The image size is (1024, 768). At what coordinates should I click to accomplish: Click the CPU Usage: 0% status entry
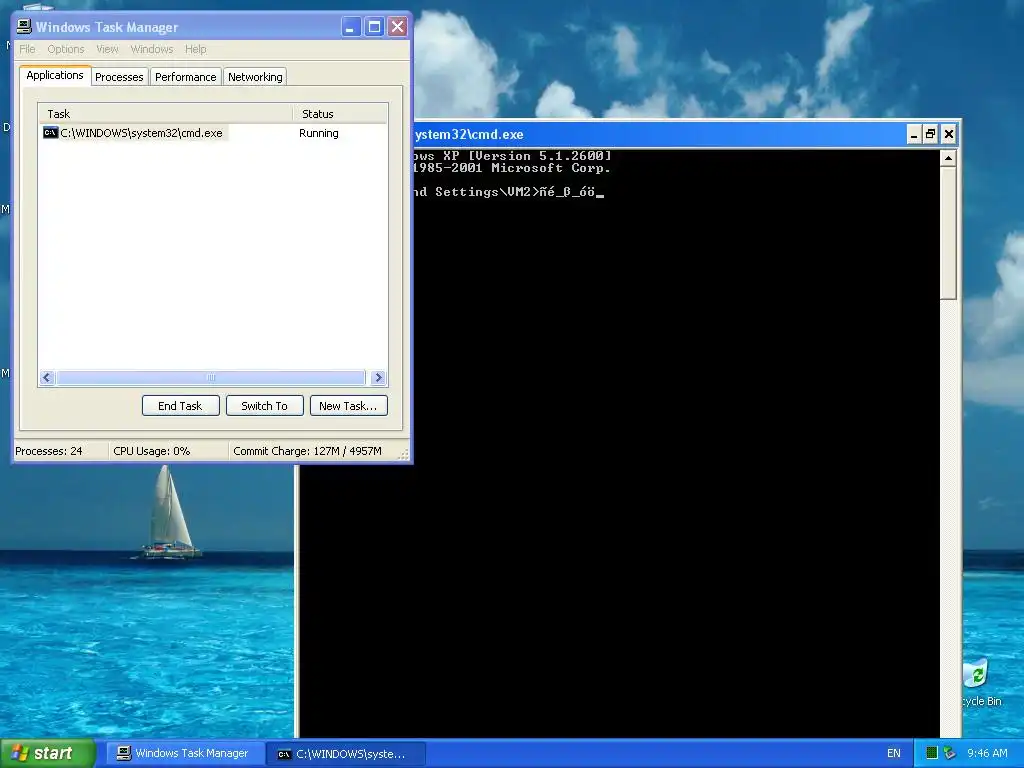(x=152, y=451)
